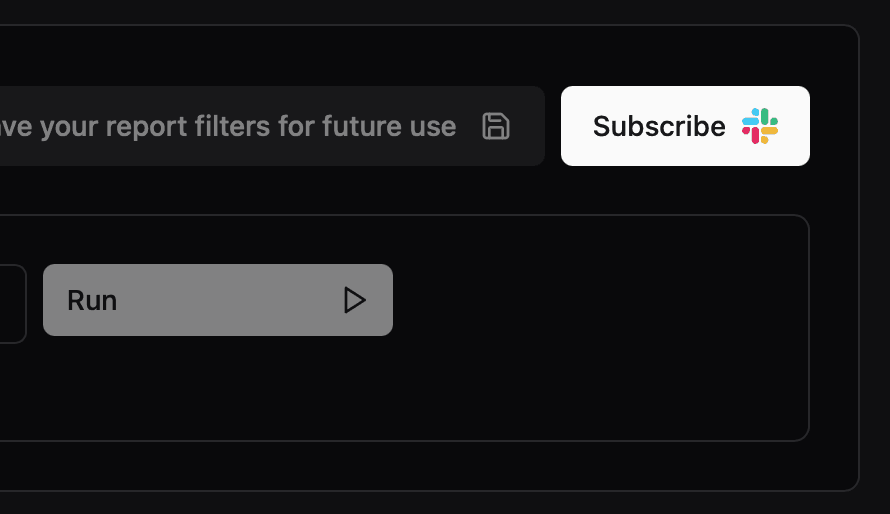Select the partially visible box left of Run

[12, 304]
